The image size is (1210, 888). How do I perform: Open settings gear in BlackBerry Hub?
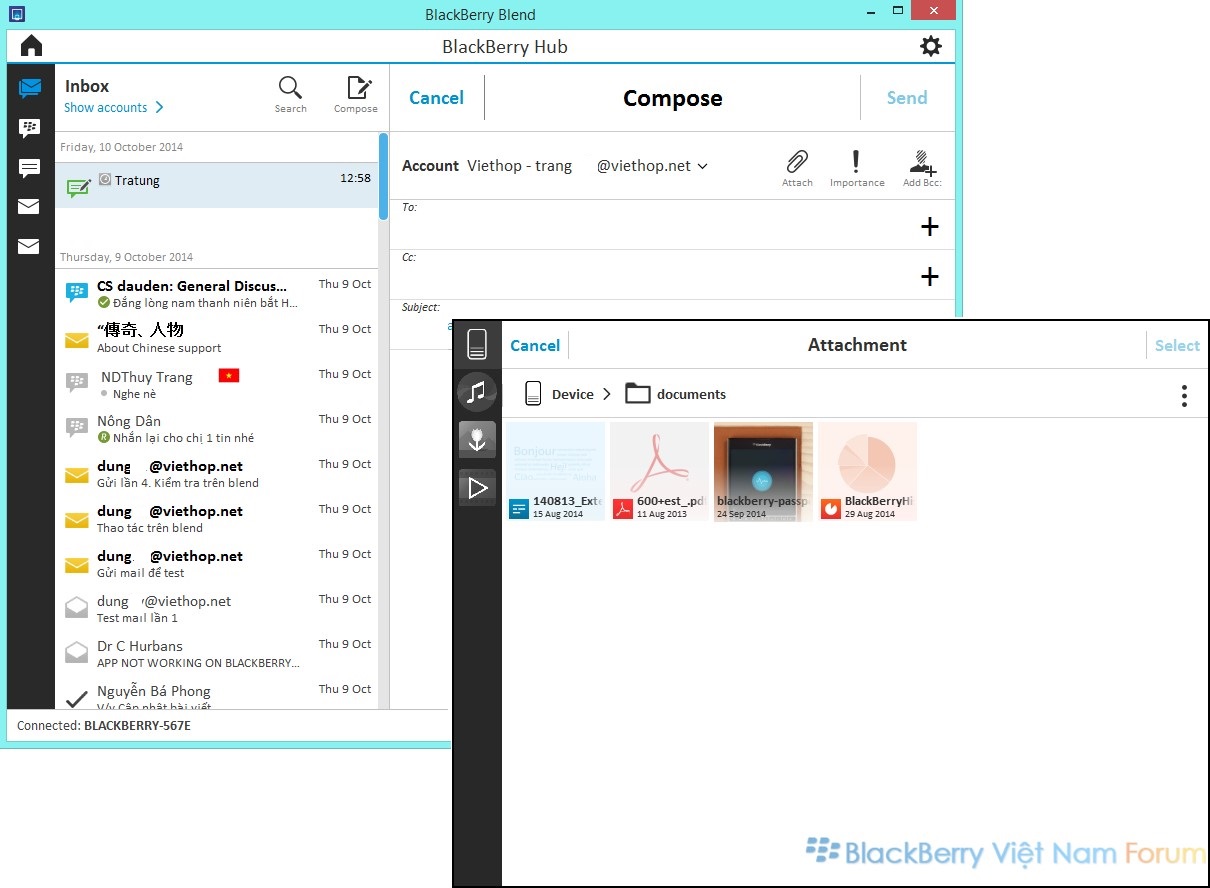pos(930,46)
